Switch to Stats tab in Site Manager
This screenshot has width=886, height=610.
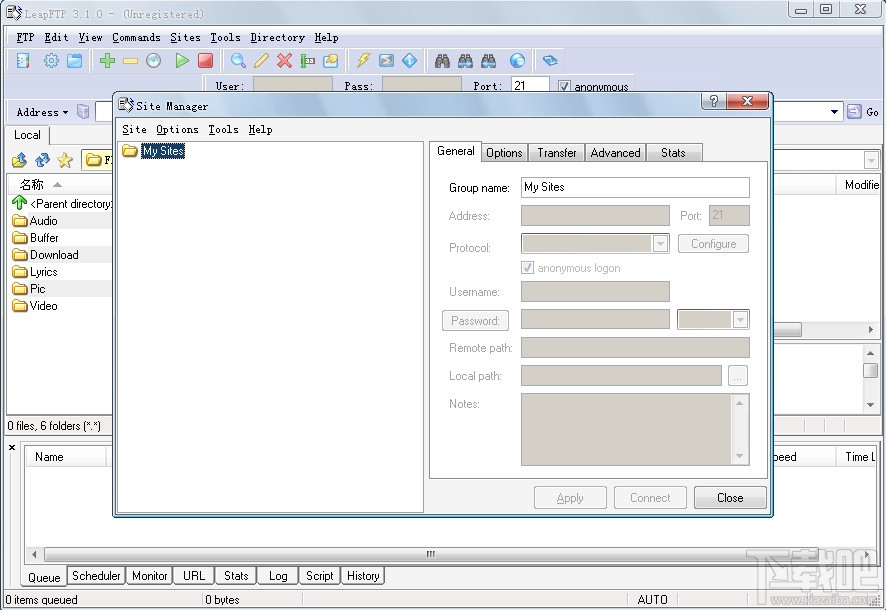point(673,152)
